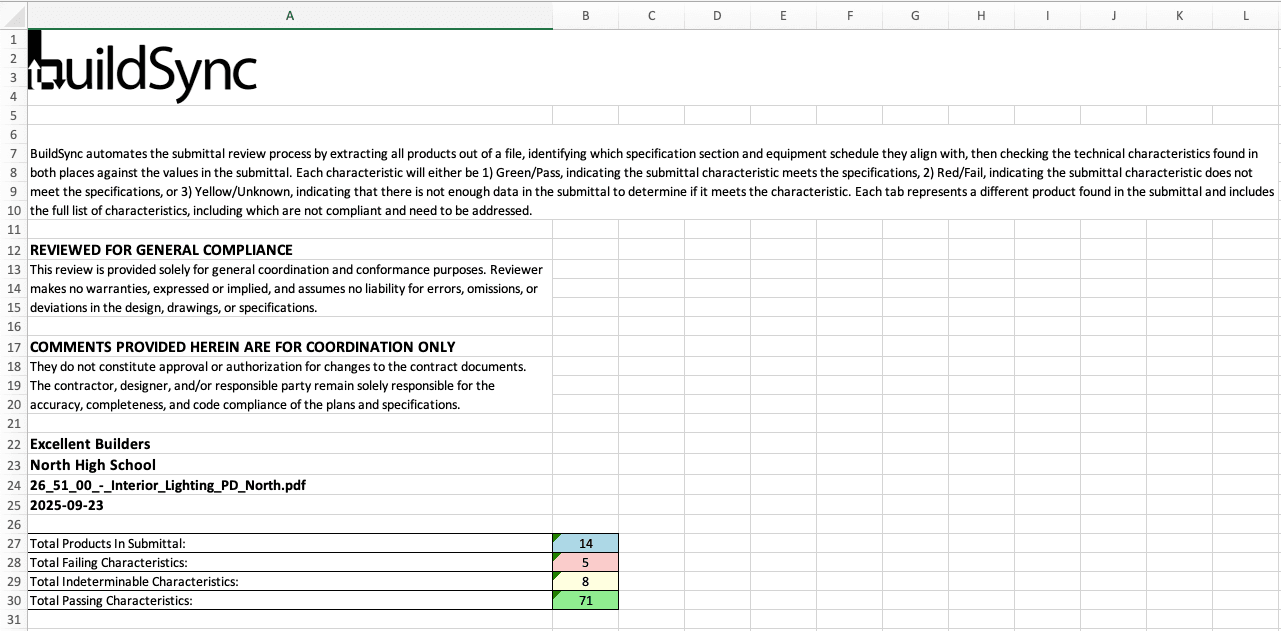Select the red cell with value 5
Viewport: 1281px width, 631px height.
pos(585,562)
